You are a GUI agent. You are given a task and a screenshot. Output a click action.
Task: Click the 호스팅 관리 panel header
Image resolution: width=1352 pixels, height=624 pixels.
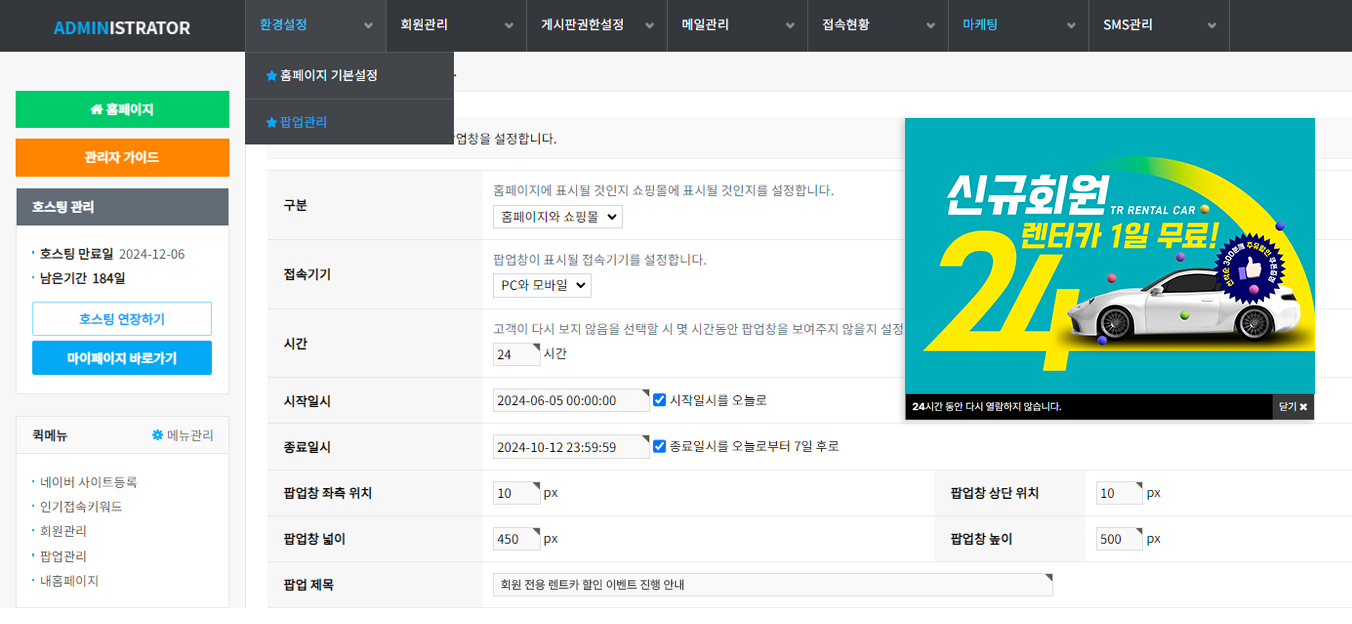coord(122,207)
